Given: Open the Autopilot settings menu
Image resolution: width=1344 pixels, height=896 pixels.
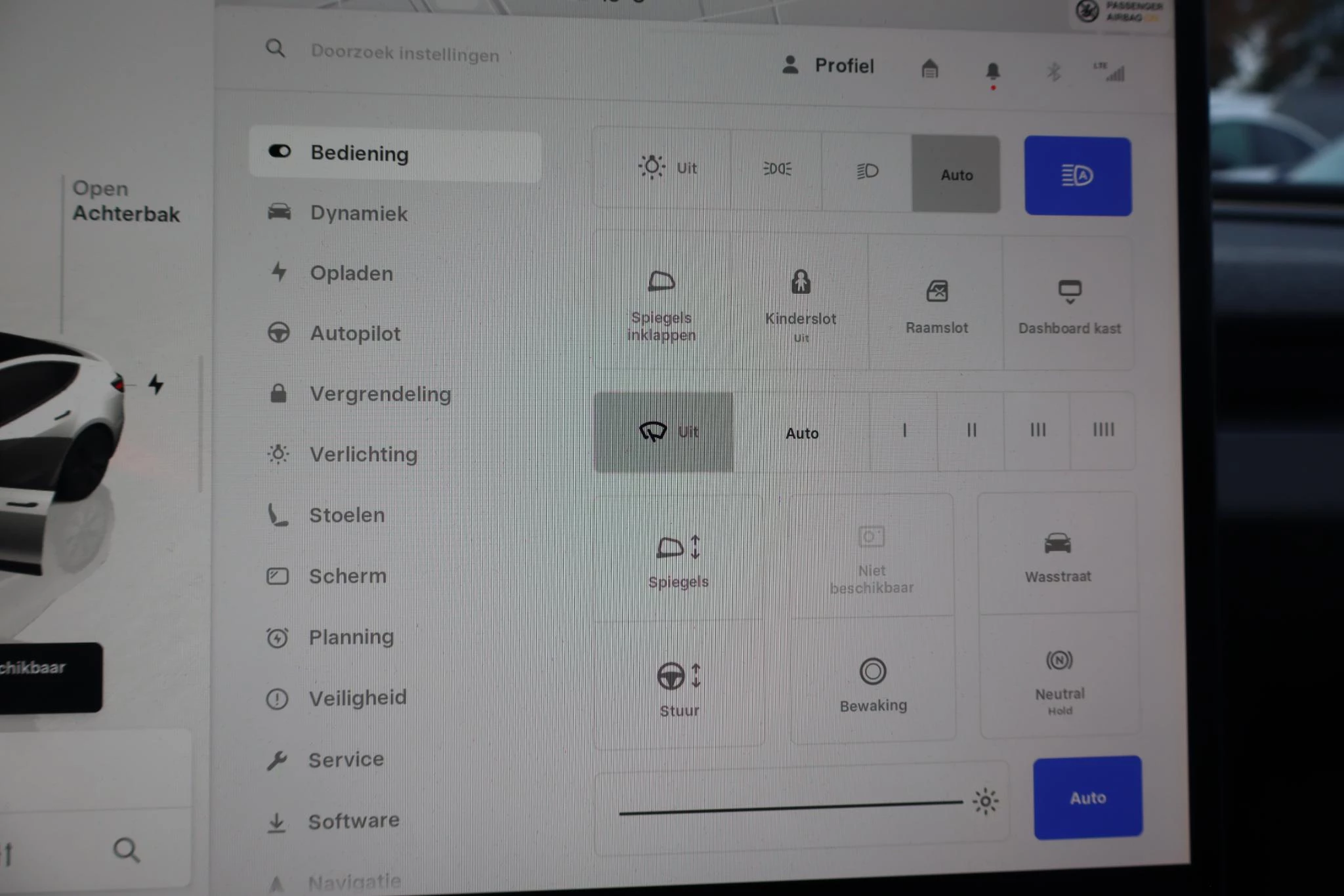Looking at the screenshot, I should pyautogui.click(x=354, y=333).
